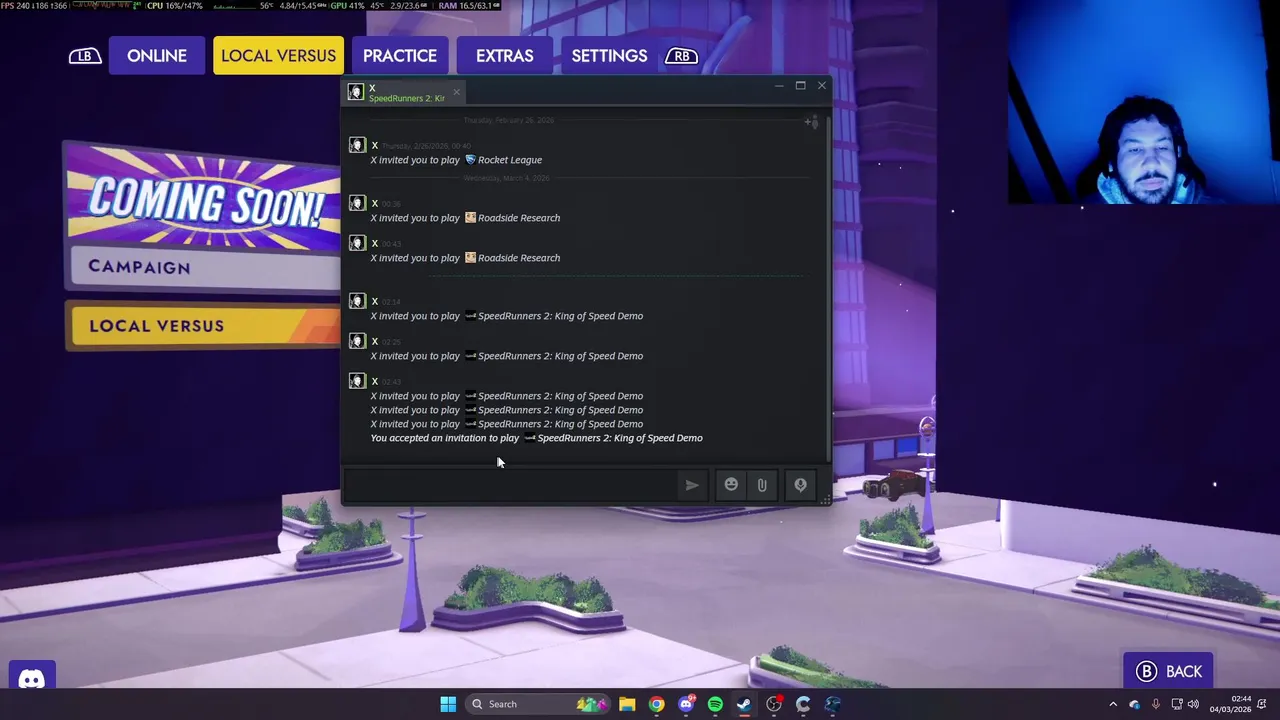Click "Wednesday, March 4, 2026" date separator
The height and width of the screenshot is (720, 1280).
(x=506, y=178)
